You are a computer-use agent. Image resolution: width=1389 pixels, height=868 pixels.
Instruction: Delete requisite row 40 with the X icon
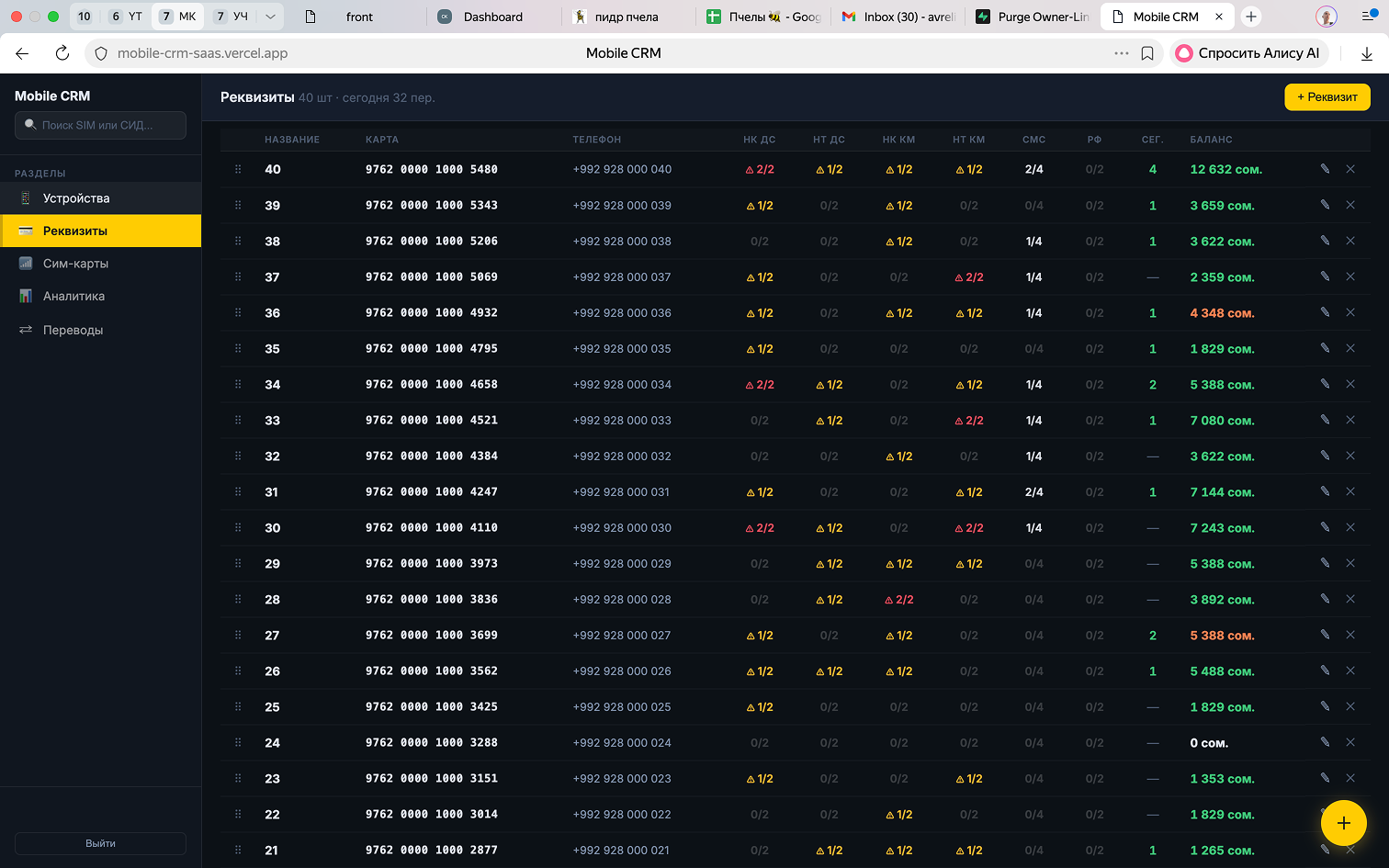(1350, 169)
